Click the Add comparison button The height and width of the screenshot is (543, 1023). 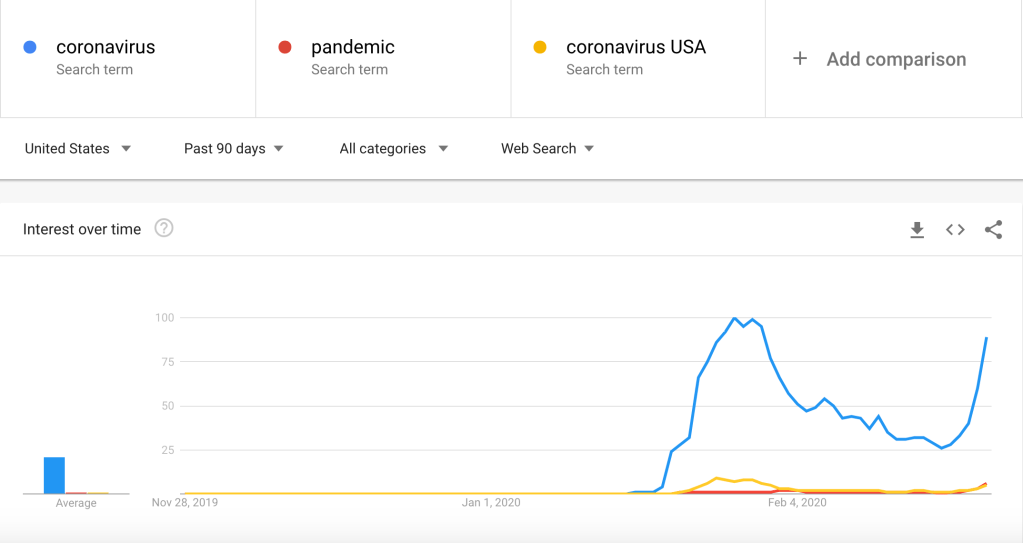pyautogui.click(x=896, y=59)
